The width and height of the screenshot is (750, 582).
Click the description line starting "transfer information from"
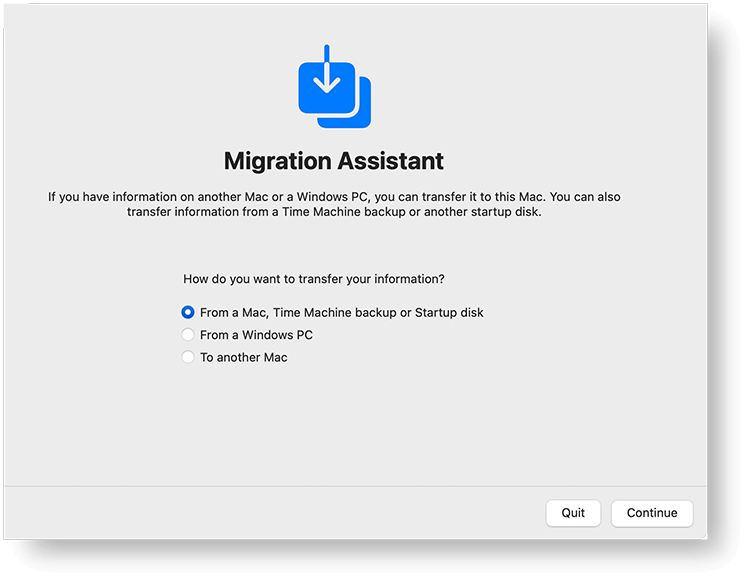pyautogui.click(x=334, y=211)
